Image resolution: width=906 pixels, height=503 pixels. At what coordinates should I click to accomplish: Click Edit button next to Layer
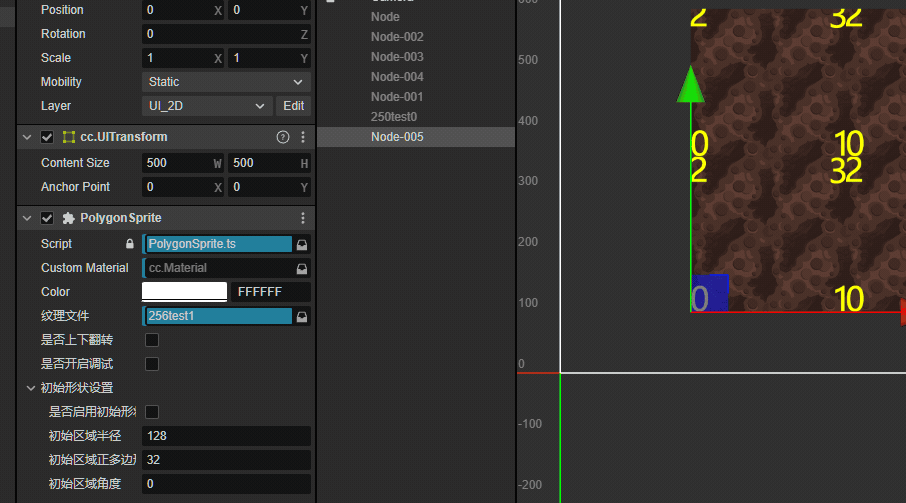(x=294, y=106)
